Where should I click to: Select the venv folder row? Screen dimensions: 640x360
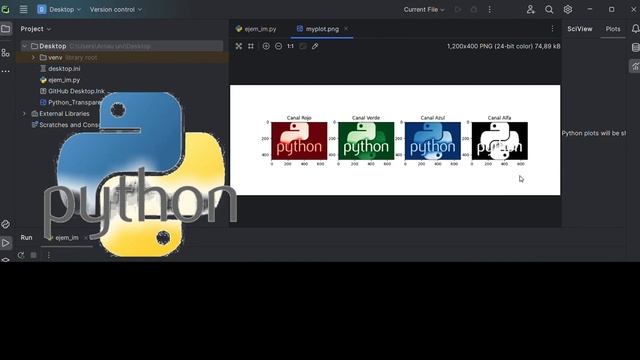point(122,58)
